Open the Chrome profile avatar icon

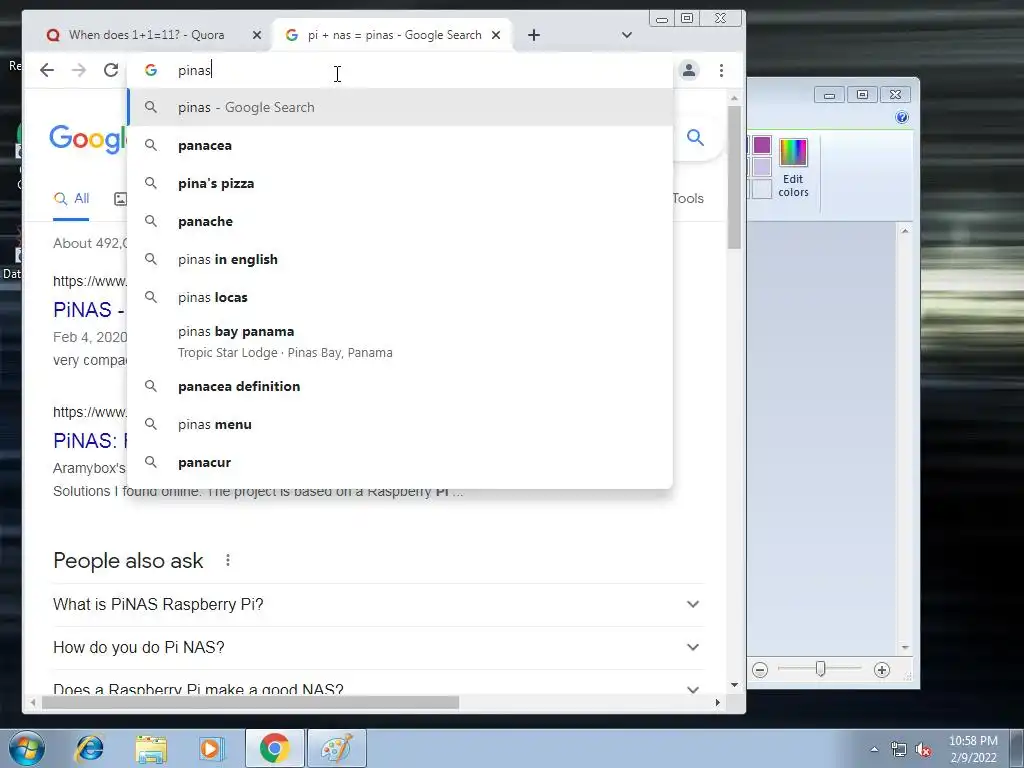click(689, 70)
